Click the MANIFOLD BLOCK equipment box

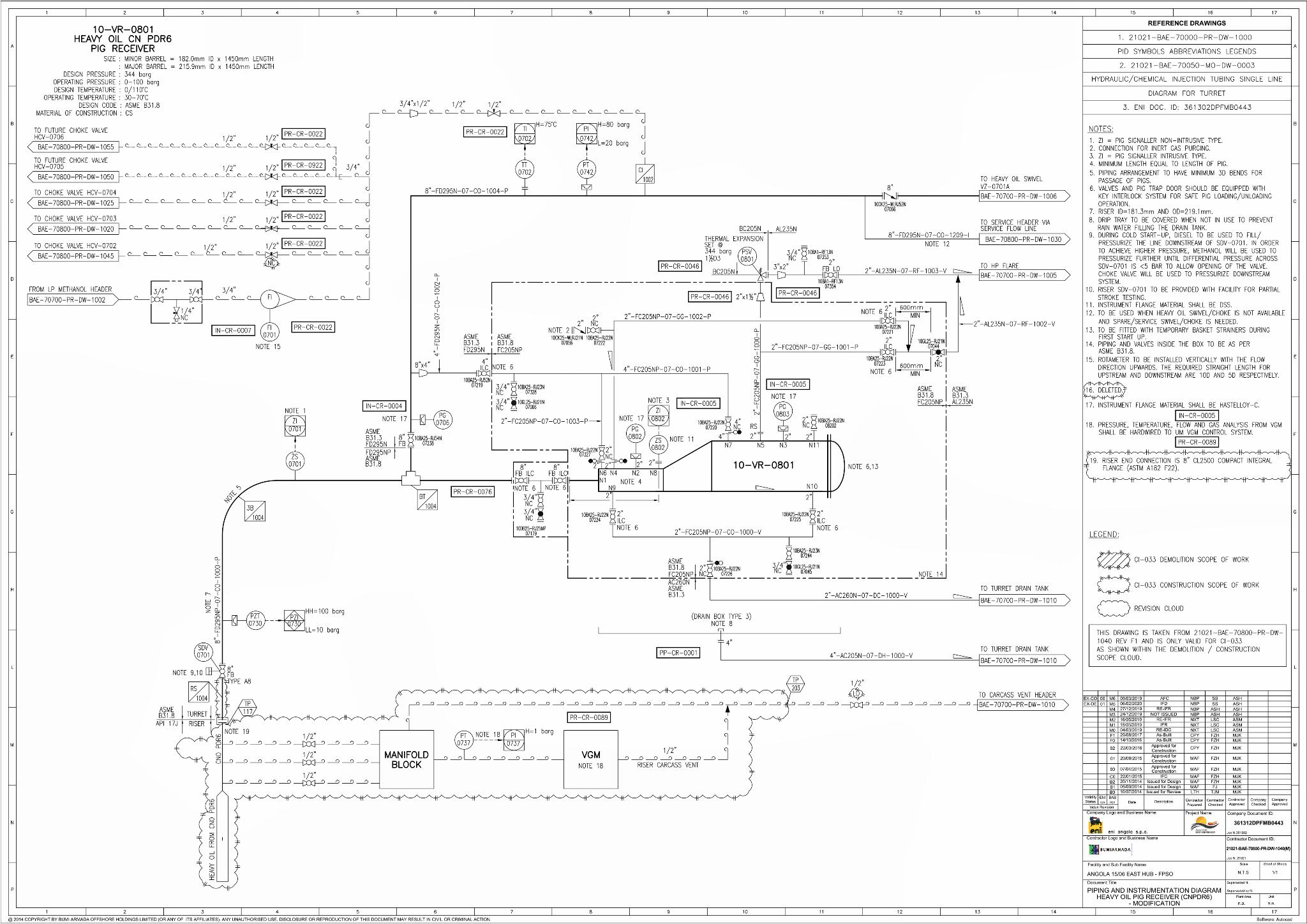407,759
